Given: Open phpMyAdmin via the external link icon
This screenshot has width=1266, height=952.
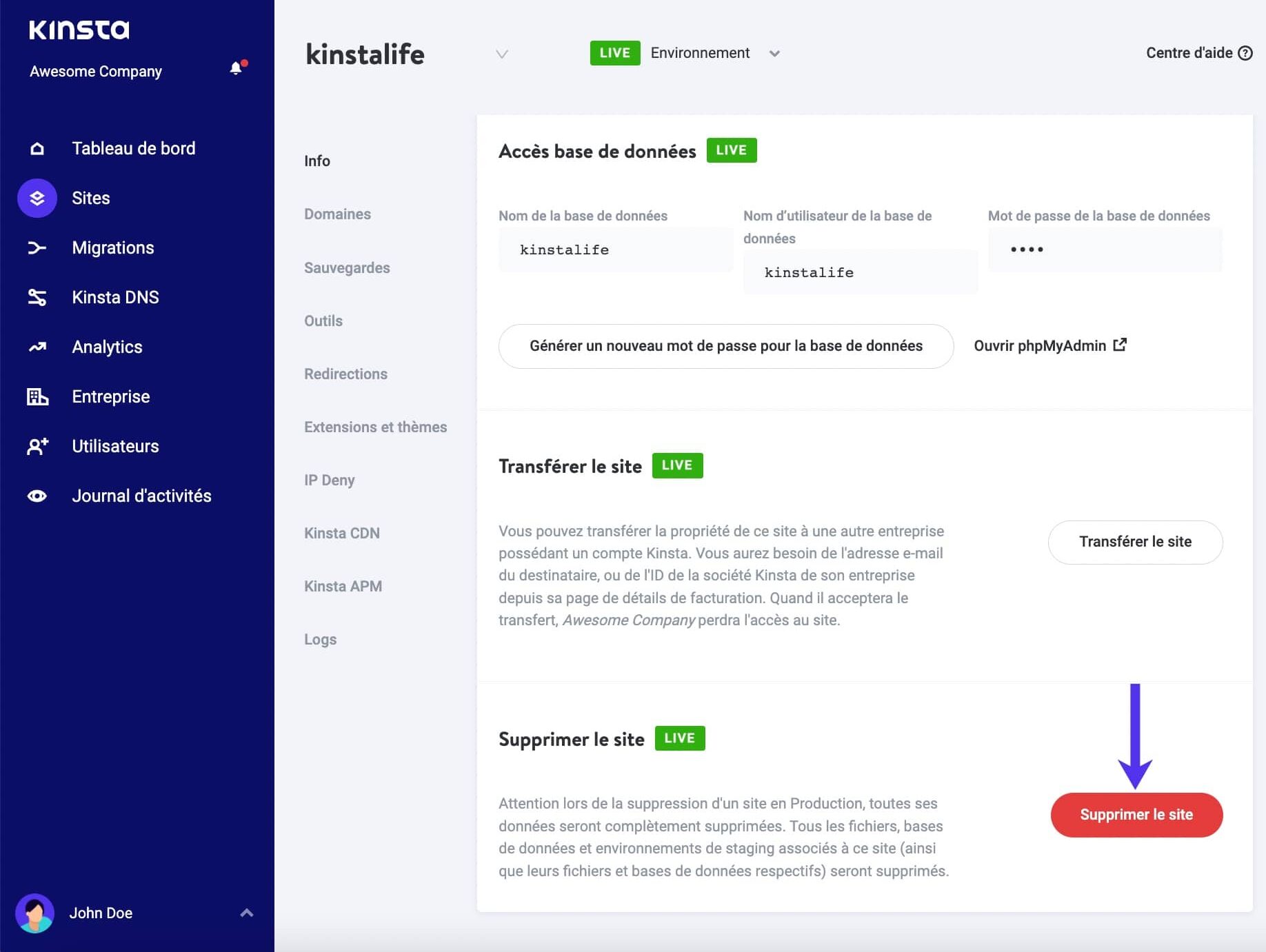Looking at the screenshot, I should point(1121,344).
